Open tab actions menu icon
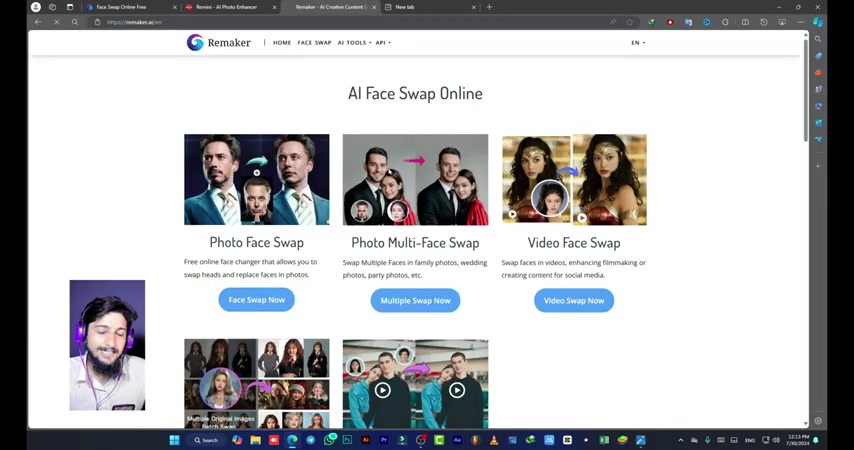 point(70,7)
